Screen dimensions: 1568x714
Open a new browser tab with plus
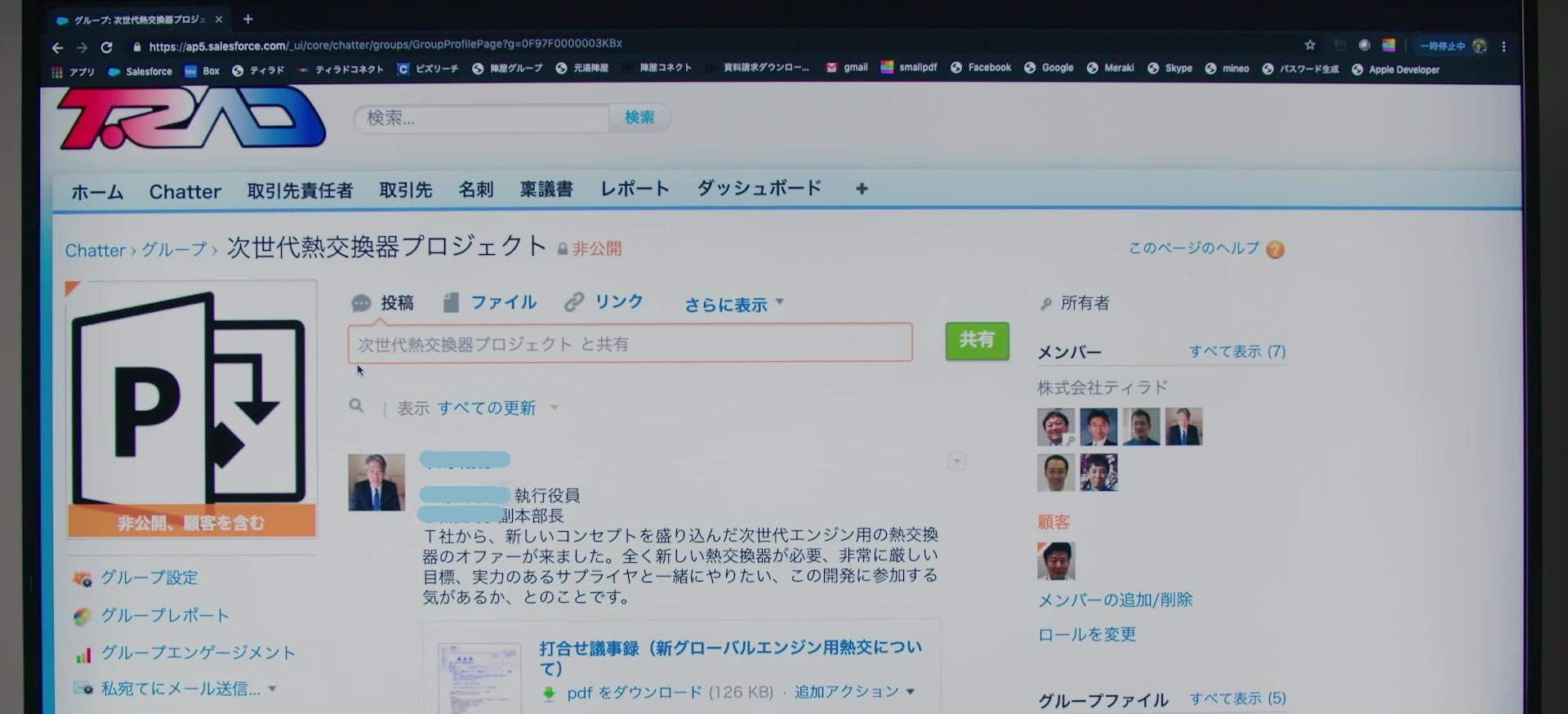(x=248, y=19)
